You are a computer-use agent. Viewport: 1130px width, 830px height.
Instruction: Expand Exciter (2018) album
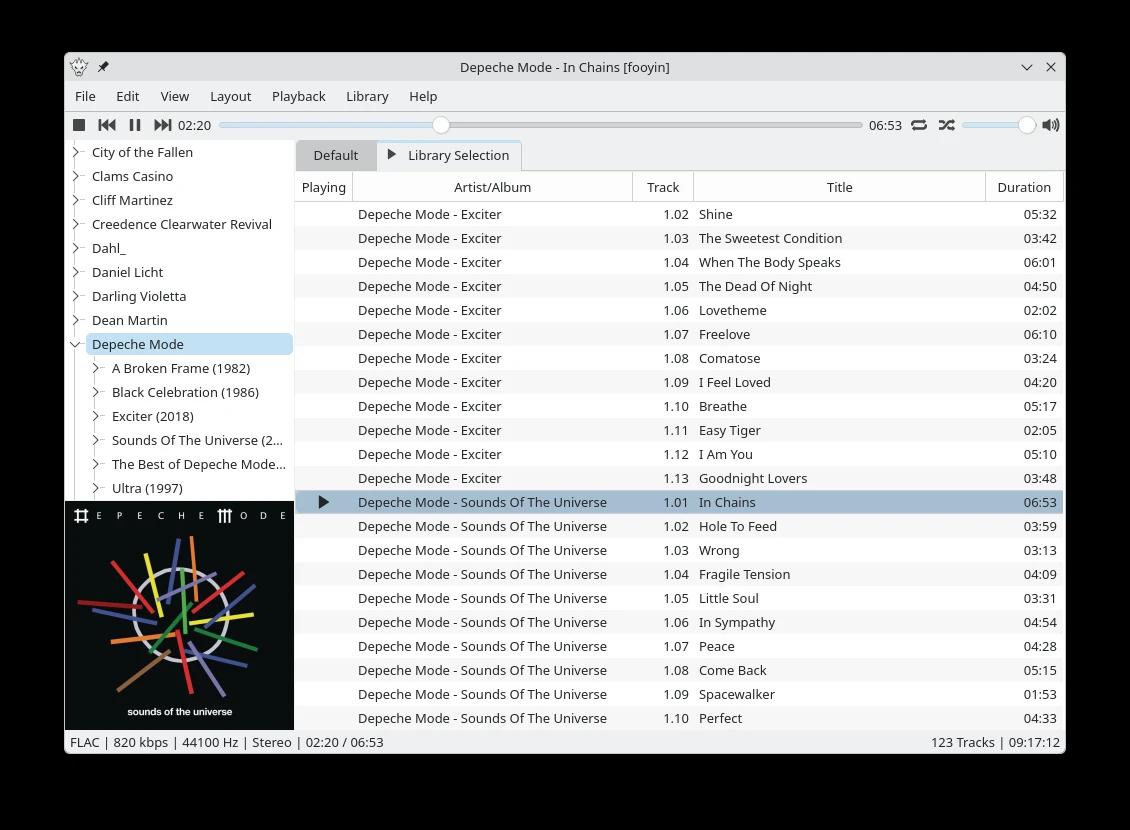pyautogui.click(x=95, y=416)
